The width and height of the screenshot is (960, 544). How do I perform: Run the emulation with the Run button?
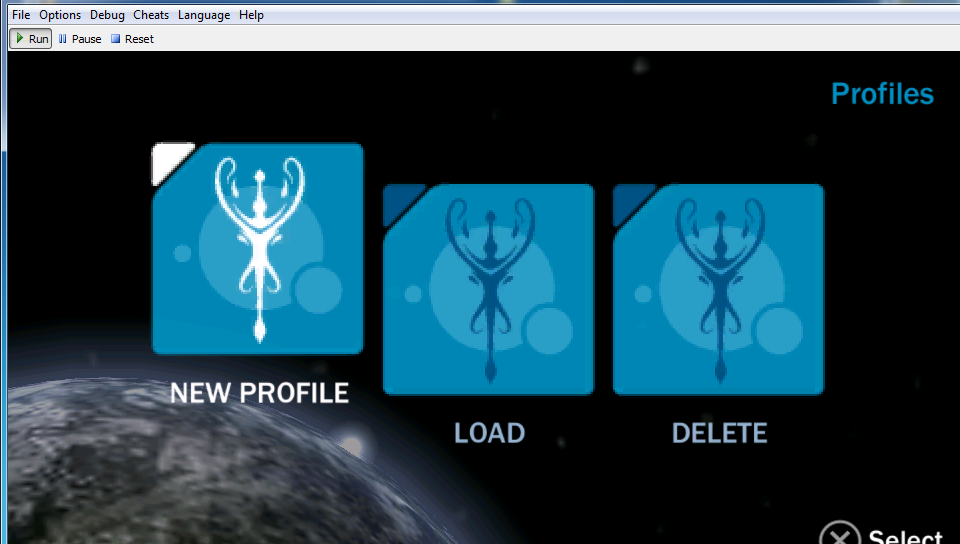coord(31,39)
